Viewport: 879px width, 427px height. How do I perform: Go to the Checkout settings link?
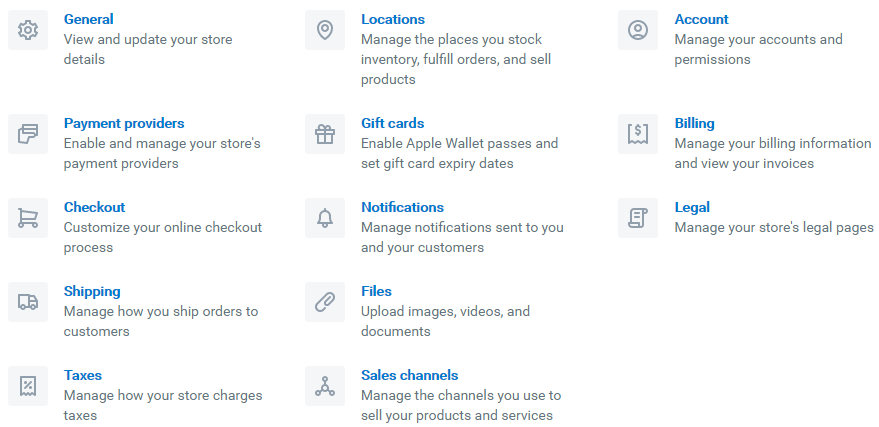[94, 207]
